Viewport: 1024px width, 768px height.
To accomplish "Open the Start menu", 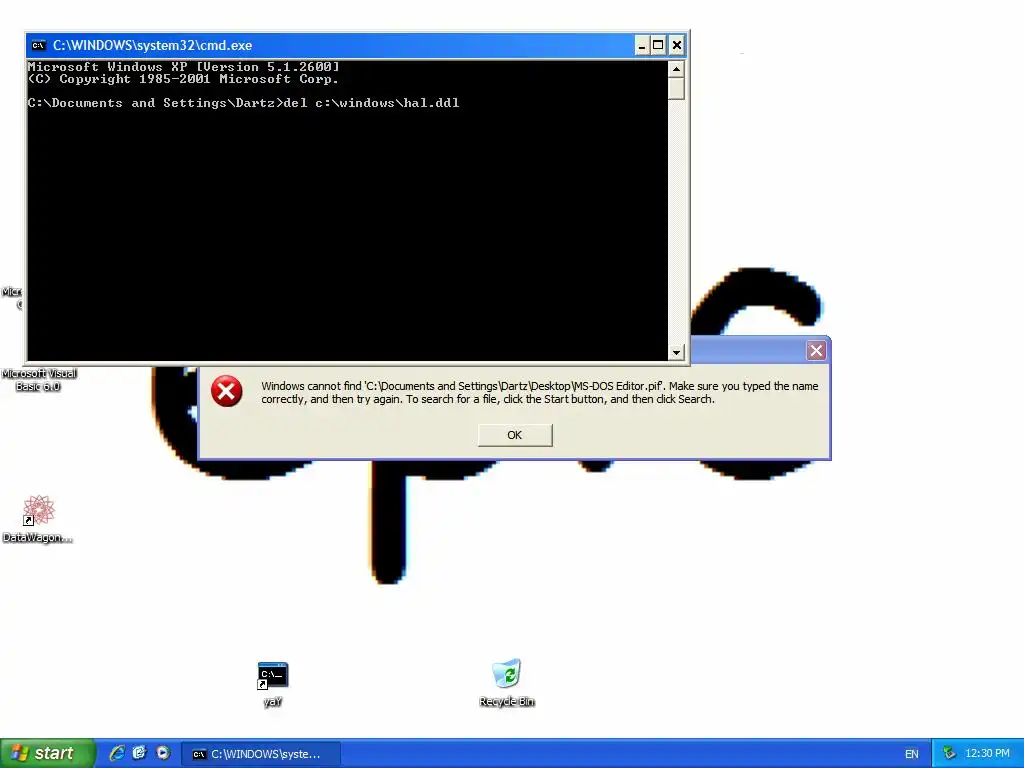I will 47,753.
